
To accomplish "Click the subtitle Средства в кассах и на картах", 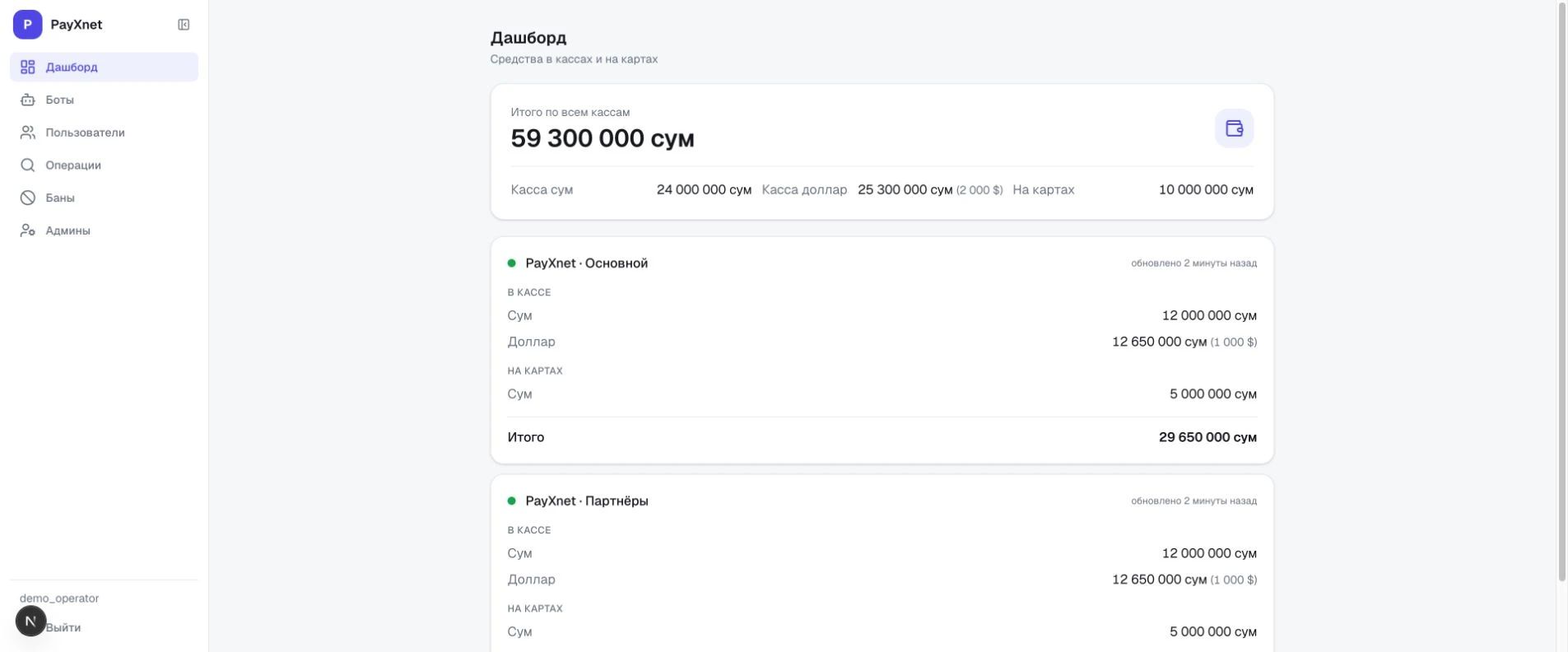I will pos(574,59).
